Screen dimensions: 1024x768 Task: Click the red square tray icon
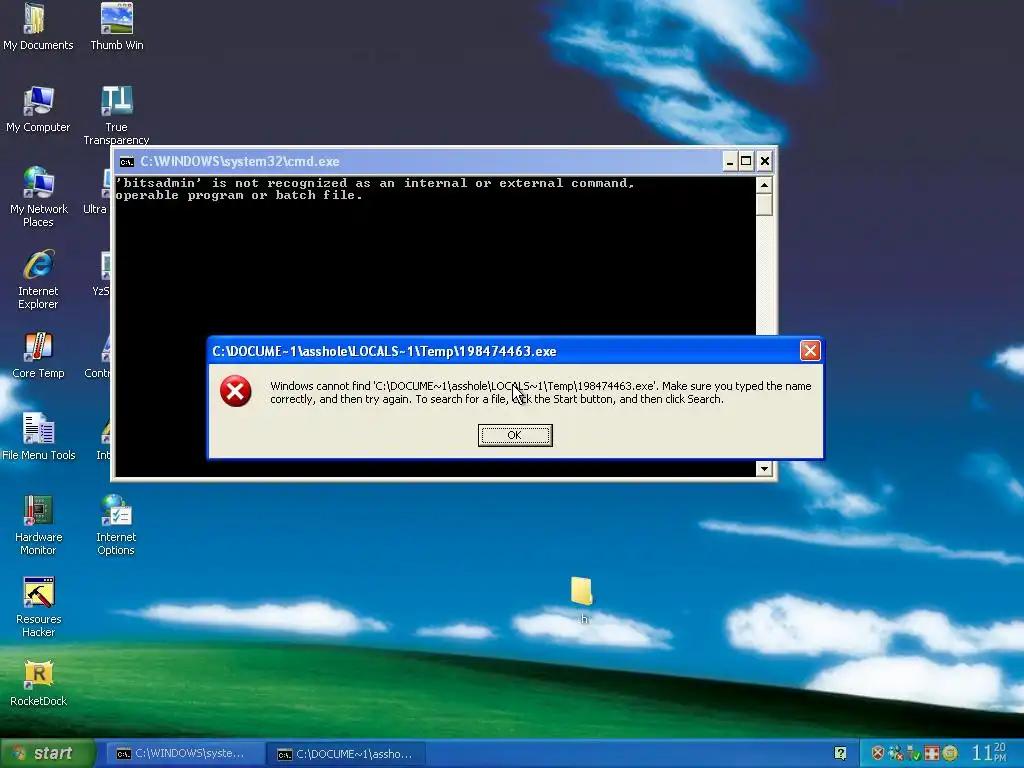[931, 754]
